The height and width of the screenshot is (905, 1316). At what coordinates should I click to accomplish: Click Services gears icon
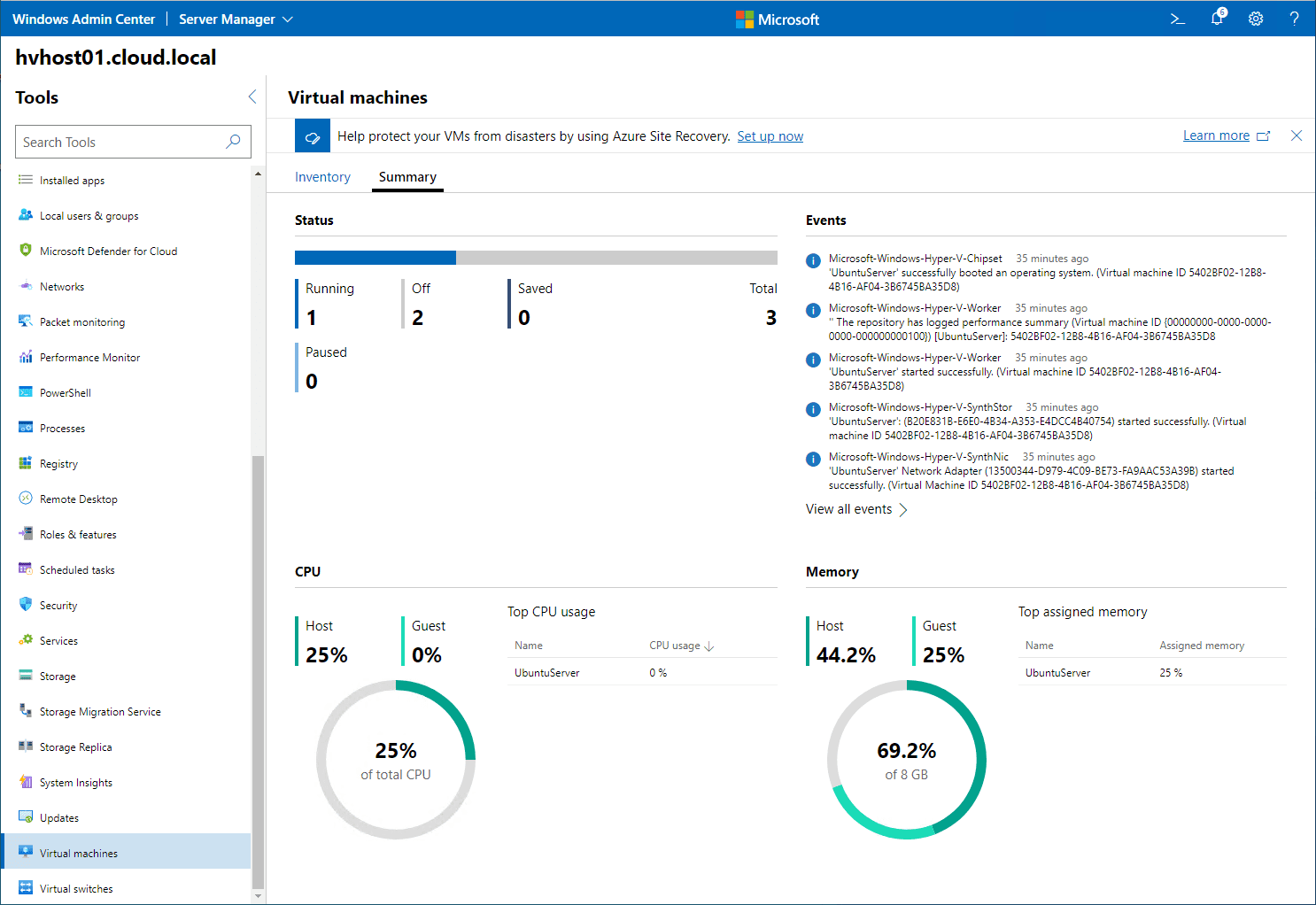26,640
